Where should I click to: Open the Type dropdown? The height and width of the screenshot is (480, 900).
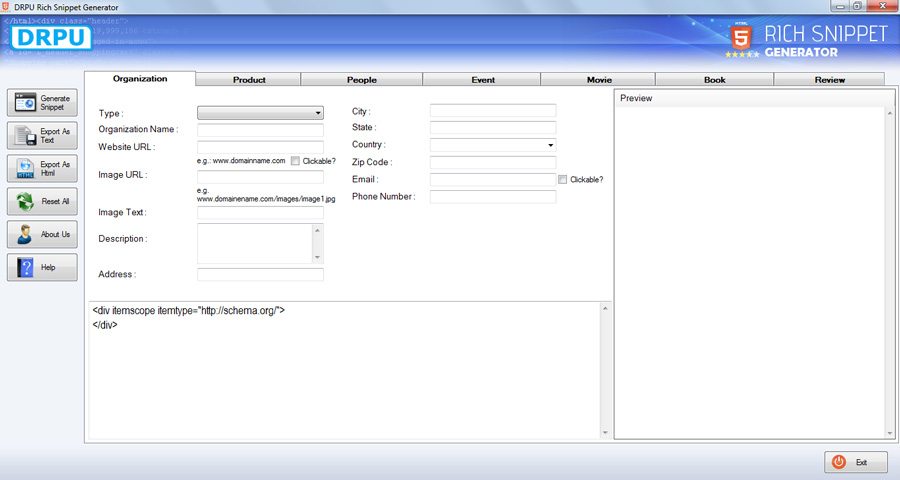point(260,113)
